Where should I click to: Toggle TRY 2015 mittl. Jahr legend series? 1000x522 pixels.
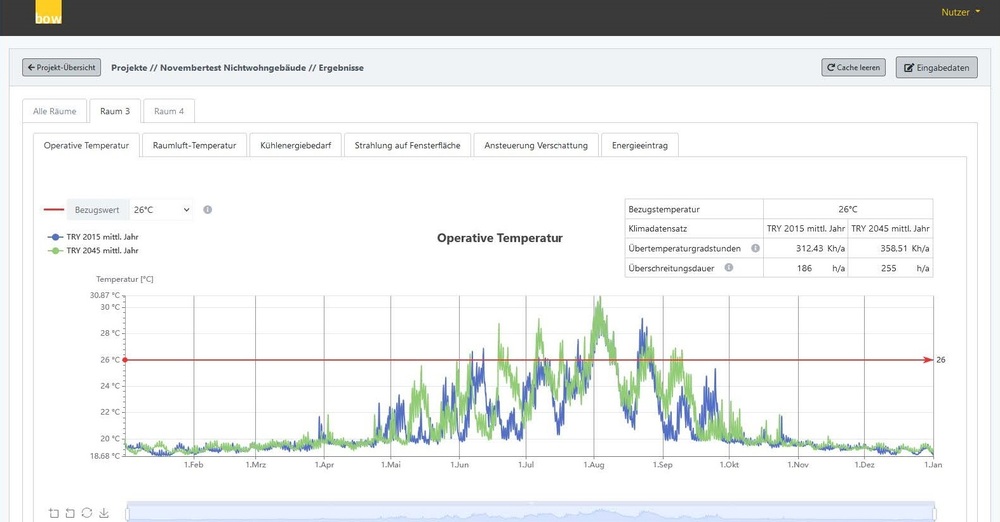93,236
